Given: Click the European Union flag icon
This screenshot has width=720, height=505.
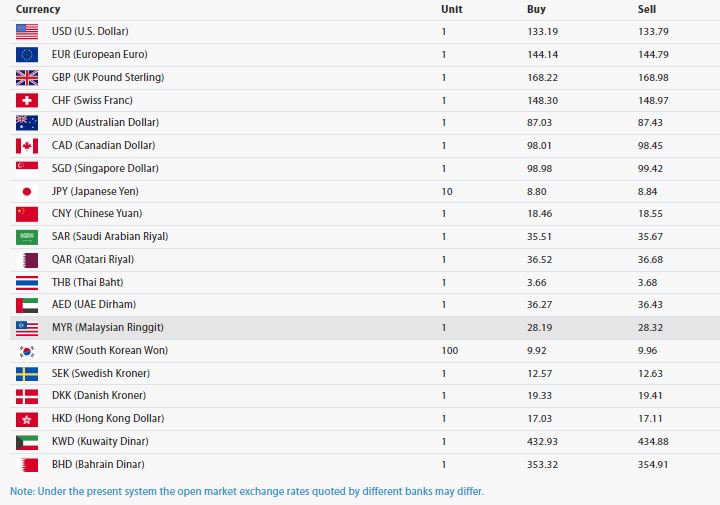Looking at the screenshot, I should tap(27, 55).
